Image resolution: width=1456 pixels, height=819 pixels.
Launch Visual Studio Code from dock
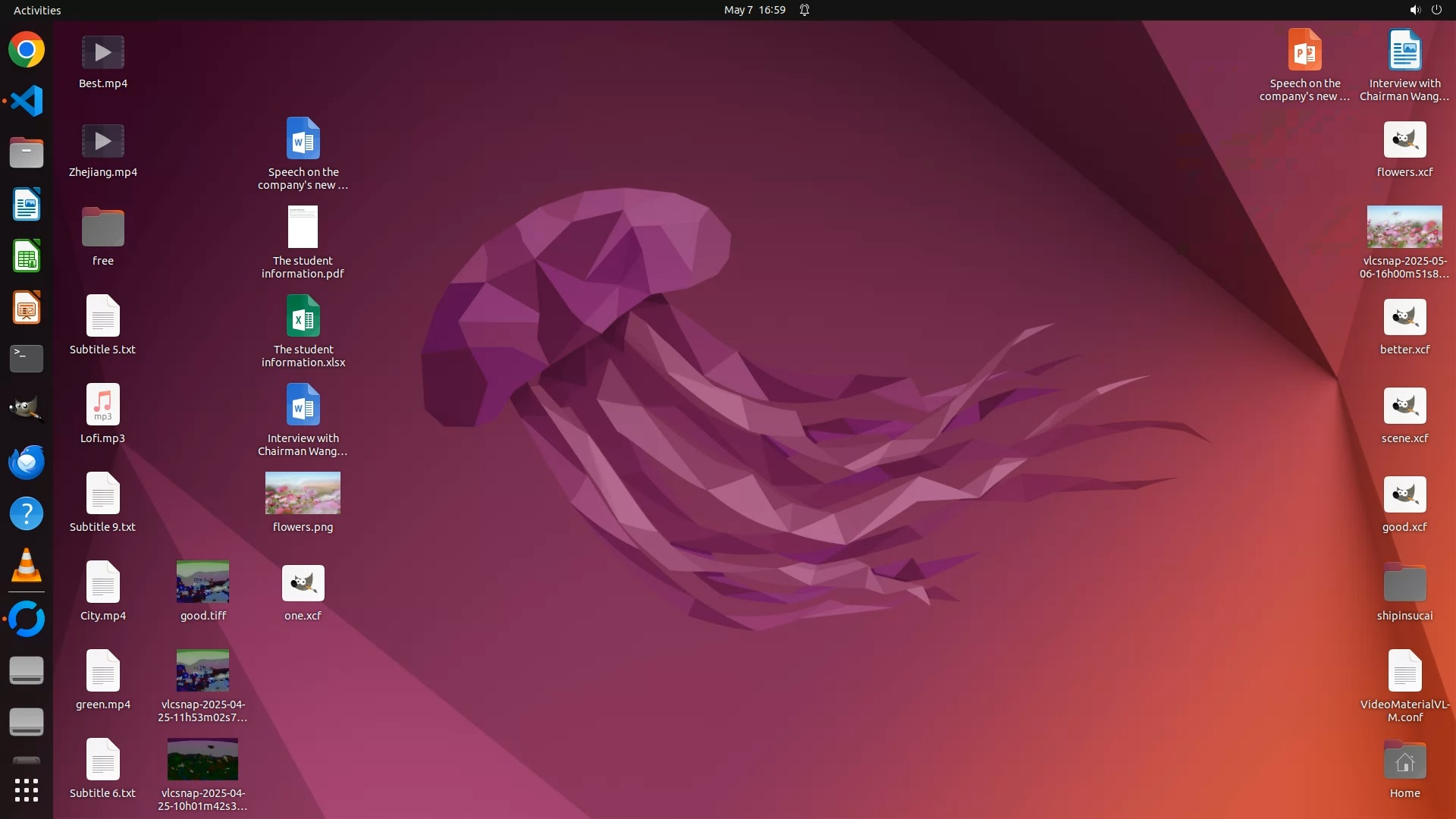(x=27, y=101)
